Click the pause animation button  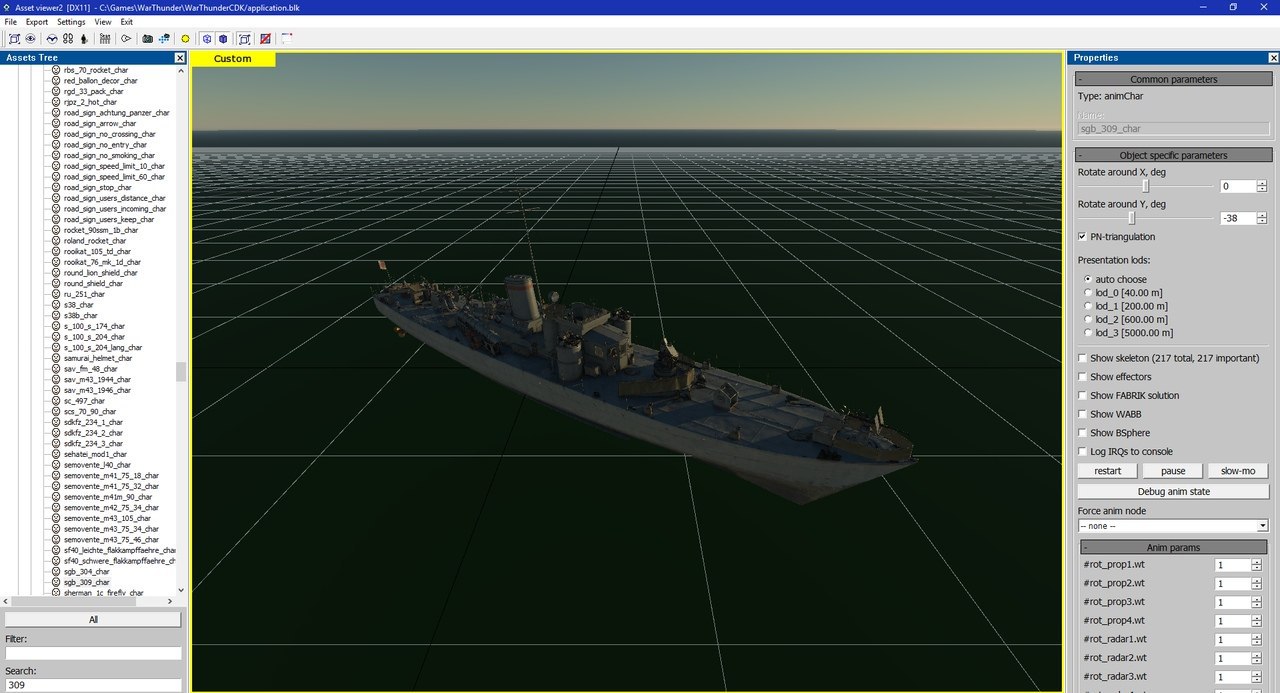point(1173,471)
